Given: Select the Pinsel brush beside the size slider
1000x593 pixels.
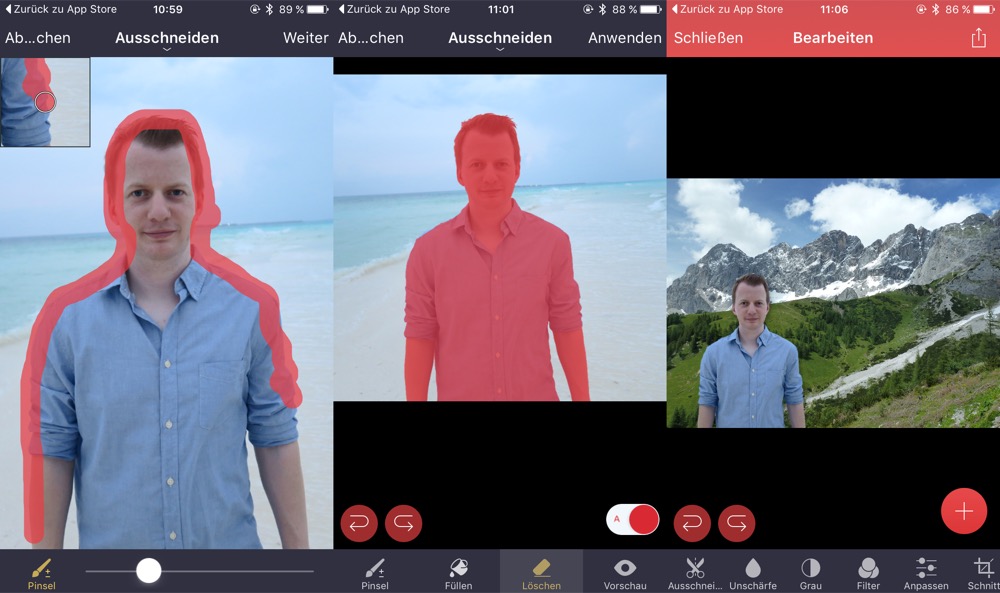Looking at the screenshot, I should pyautogui.click(x=41, y=572).
